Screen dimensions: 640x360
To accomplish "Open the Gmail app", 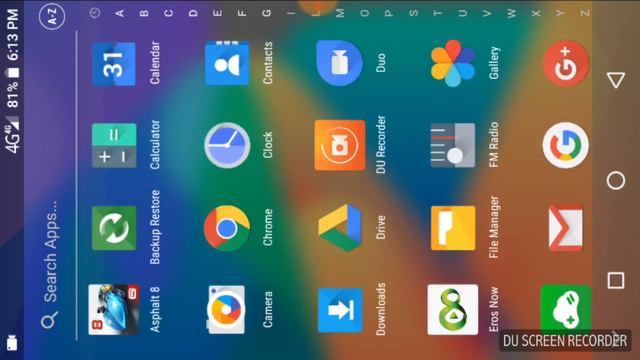I will point(566,228).
